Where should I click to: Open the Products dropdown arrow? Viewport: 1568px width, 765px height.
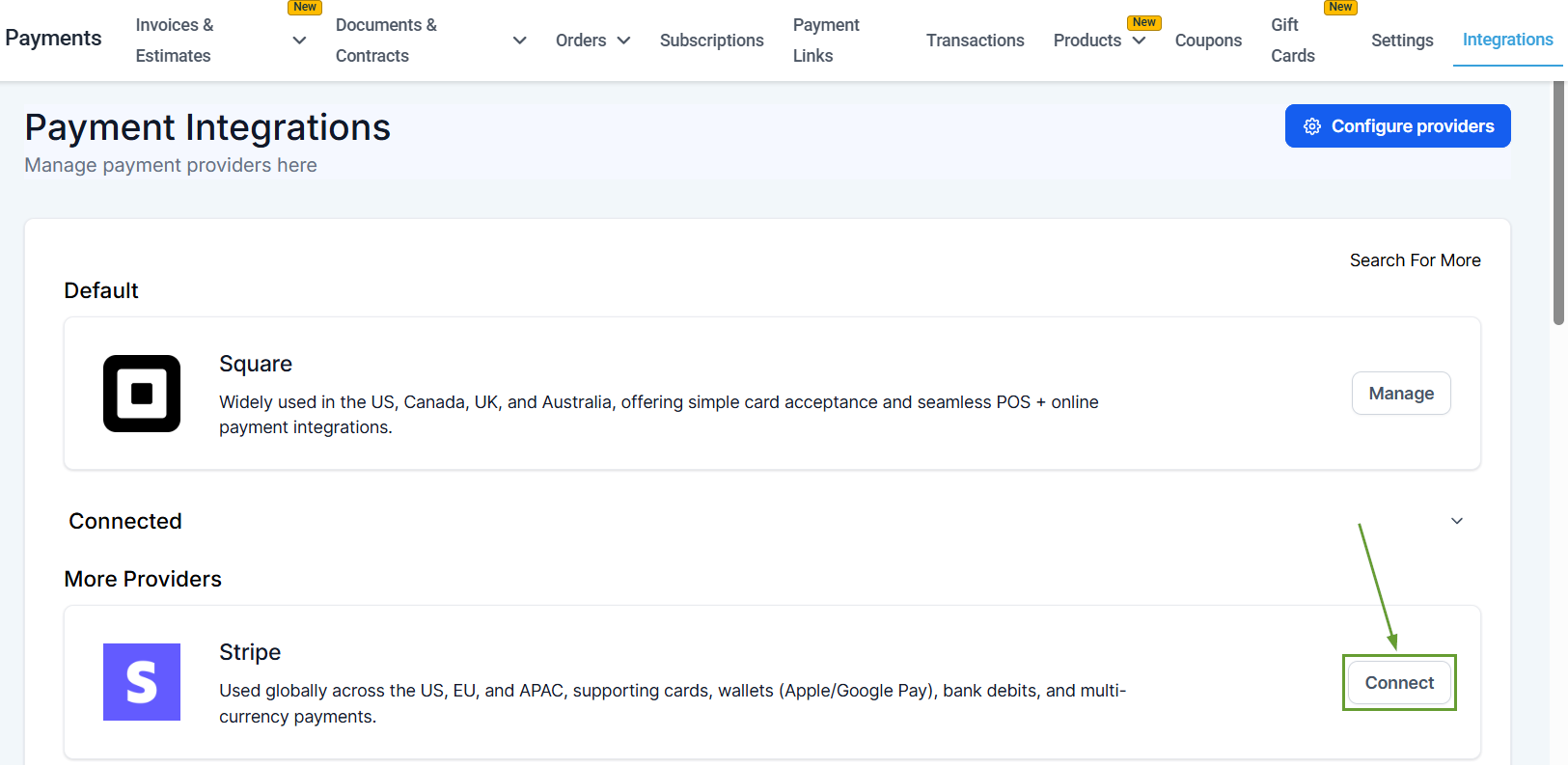1139,41
